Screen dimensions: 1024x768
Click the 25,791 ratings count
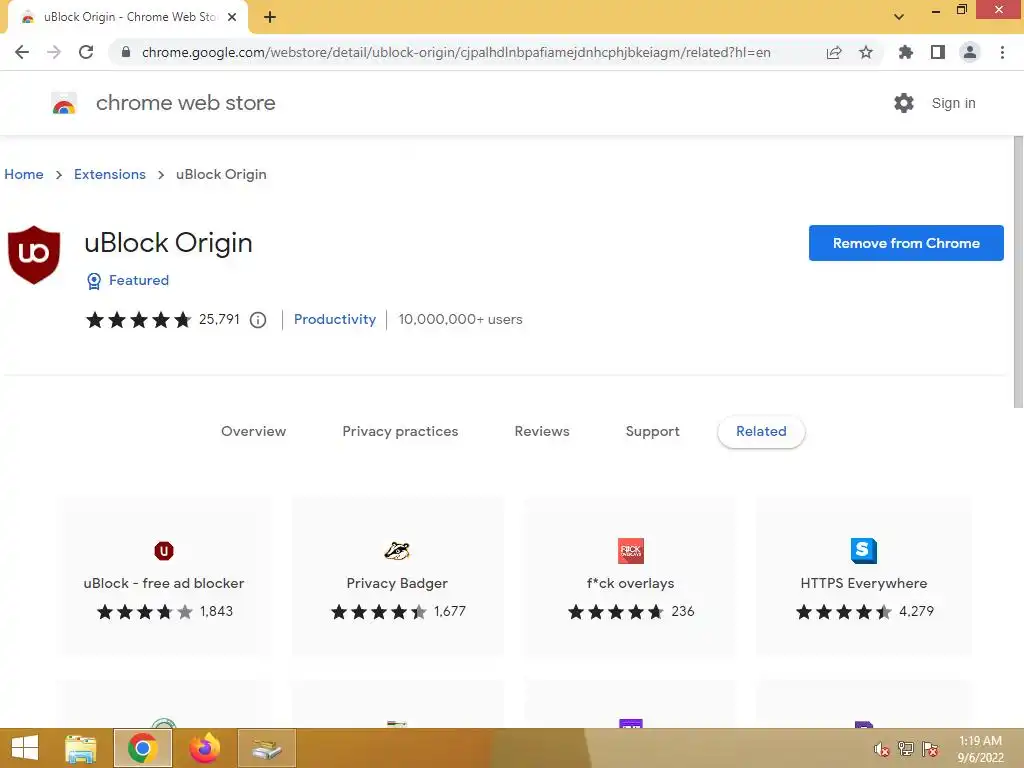coord(219,319)
